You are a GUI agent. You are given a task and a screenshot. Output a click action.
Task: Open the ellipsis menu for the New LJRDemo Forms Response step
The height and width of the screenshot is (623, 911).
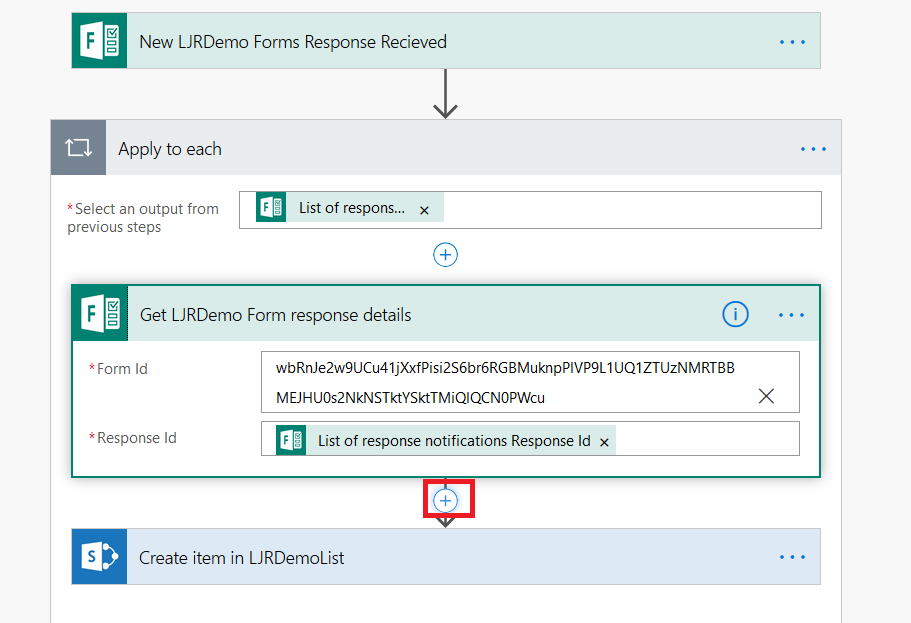pos(792,42)
